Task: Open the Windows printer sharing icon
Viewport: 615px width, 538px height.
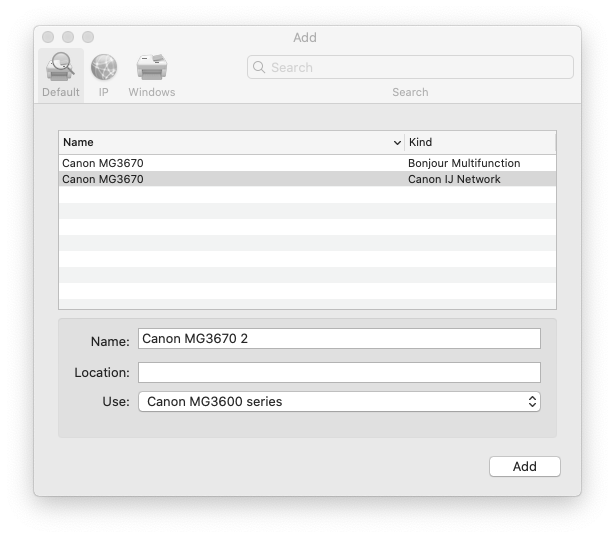Action: pos(151,68)
